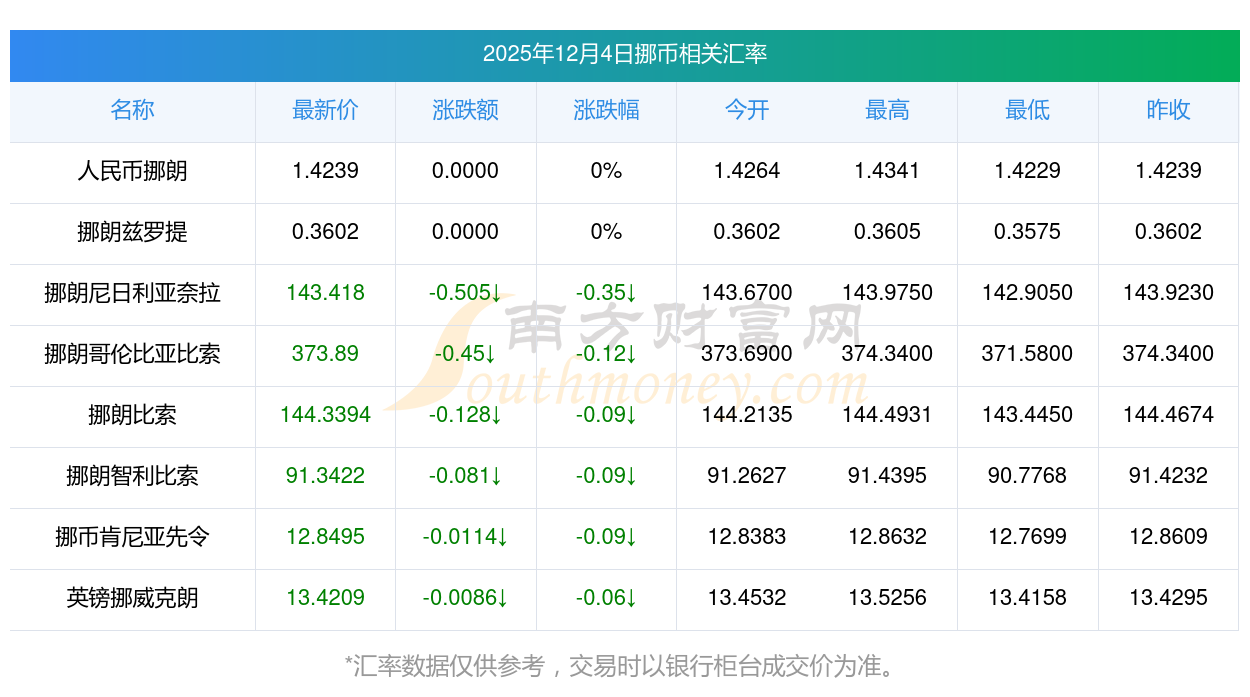Click the low value 90.7768
Screen dimensions: 1250x697
(x=1028, y=476)
